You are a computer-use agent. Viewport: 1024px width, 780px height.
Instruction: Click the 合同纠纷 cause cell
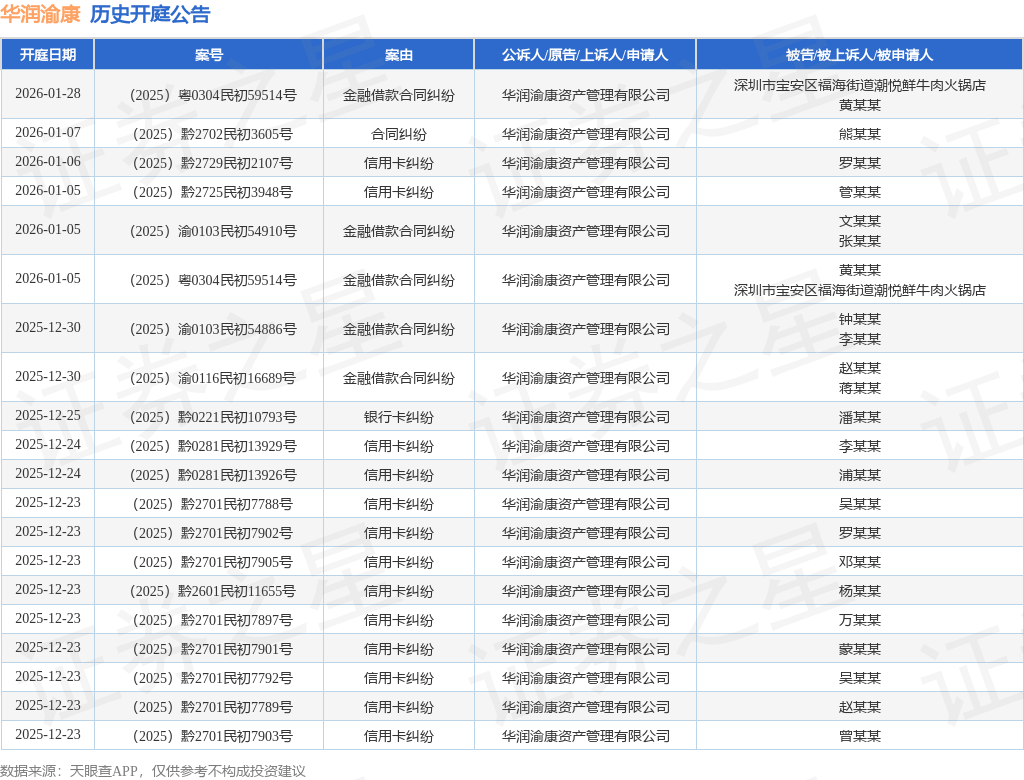[x=398, y=135]
